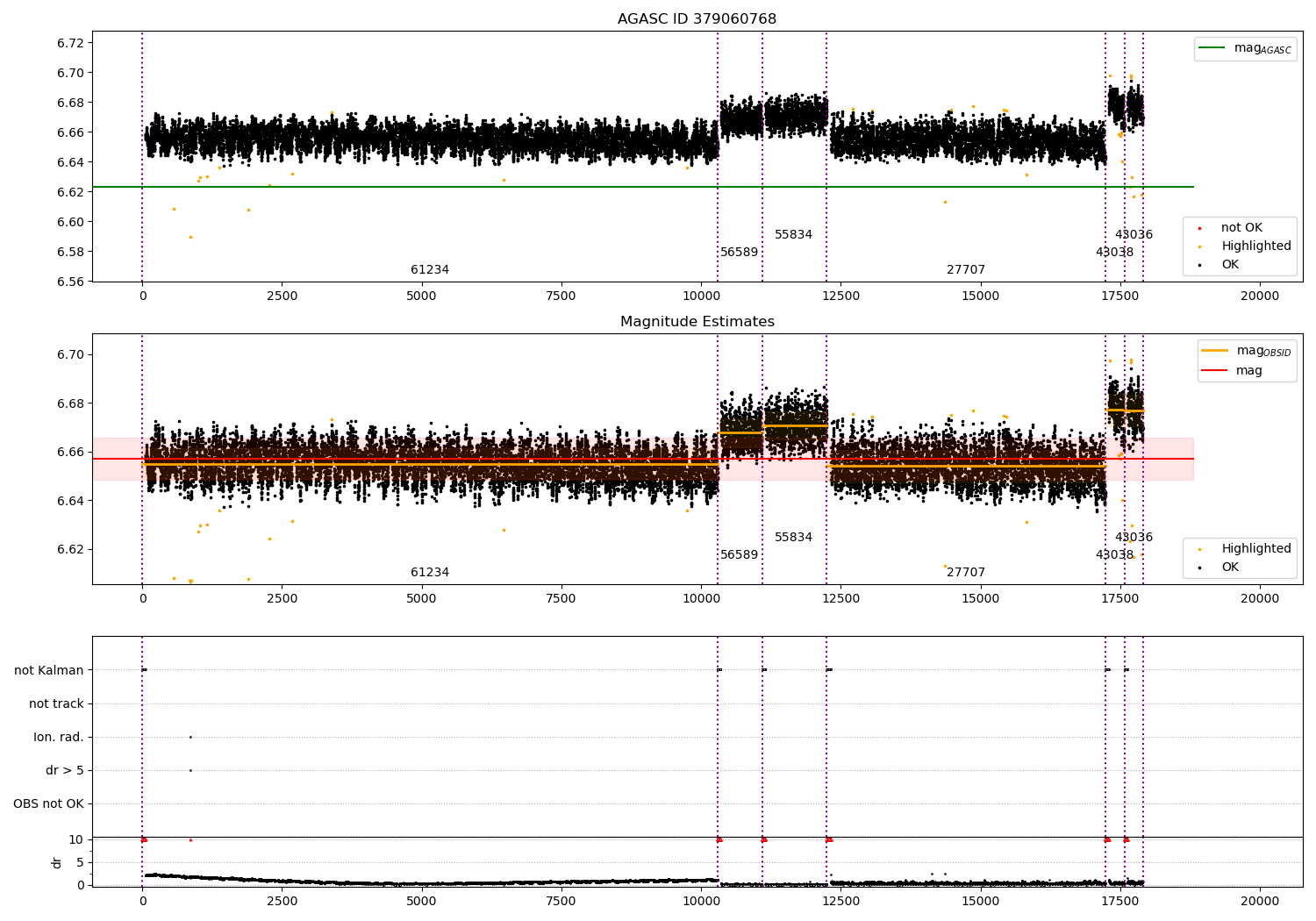Click obsid label 61234 in the top plot
Image resolution: width=1316 pixels, height=921 pixels.
[430, 270]
